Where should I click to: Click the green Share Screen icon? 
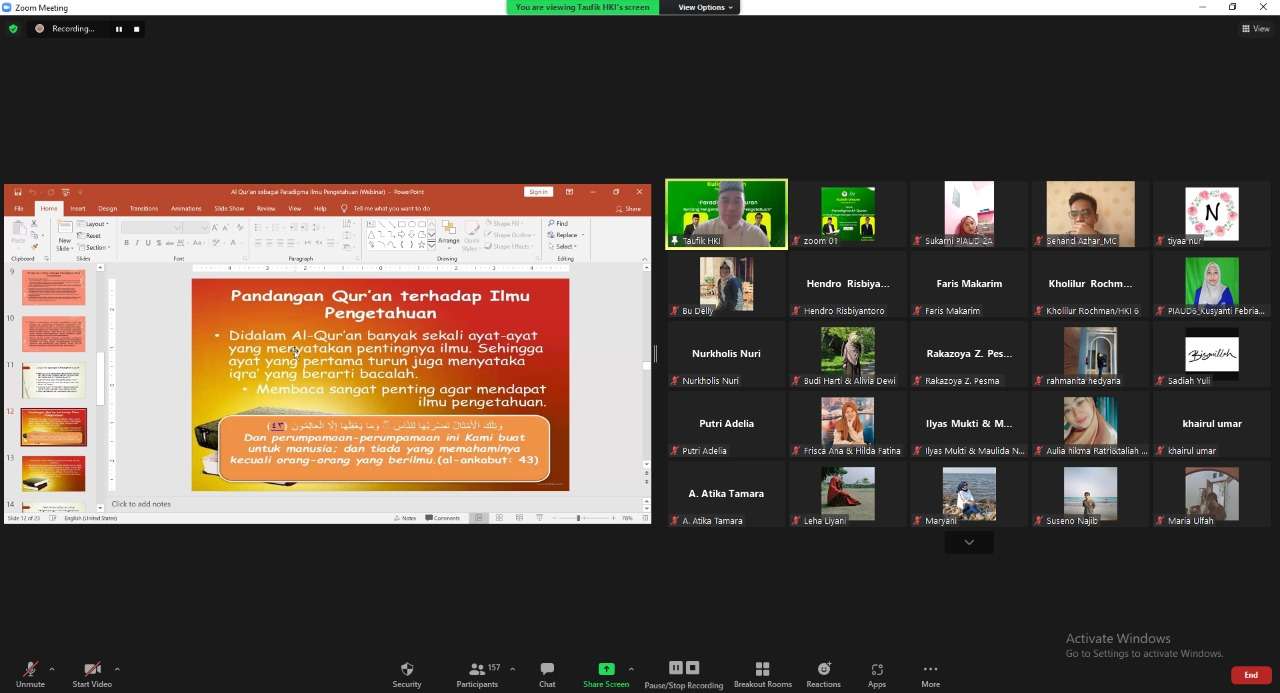click(606, 669)
